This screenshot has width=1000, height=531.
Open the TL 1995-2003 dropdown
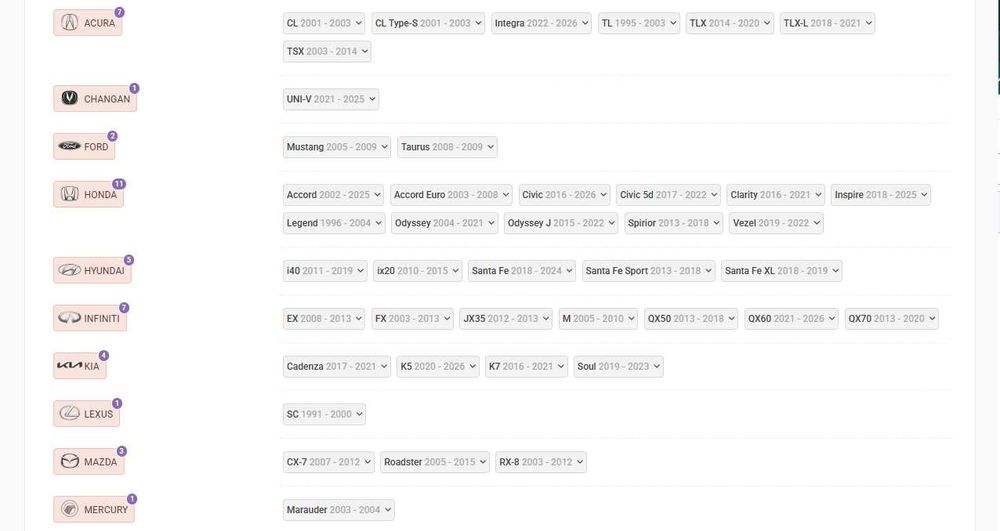638,23
